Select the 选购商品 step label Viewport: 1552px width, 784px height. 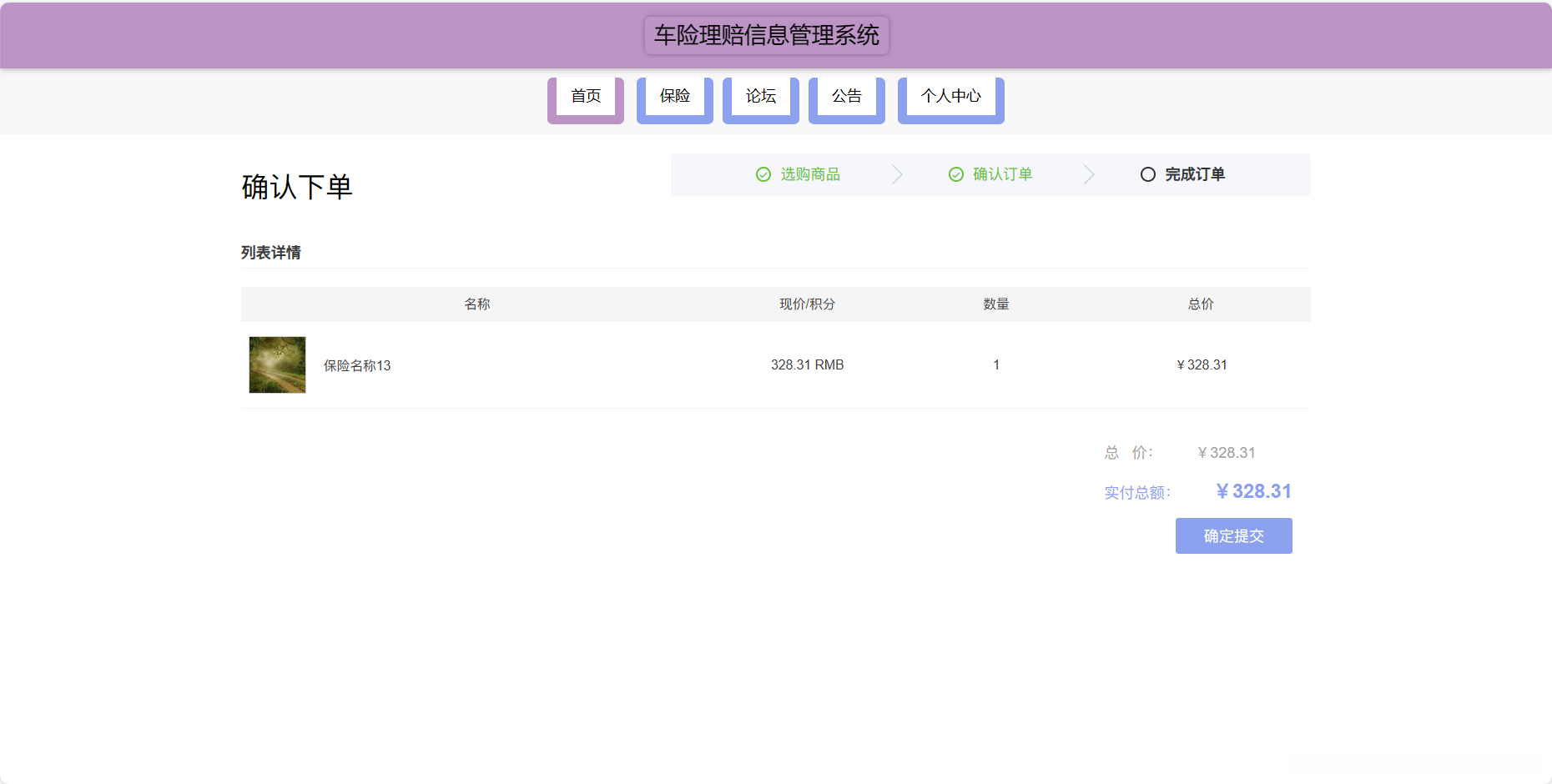tap(810, 174)
